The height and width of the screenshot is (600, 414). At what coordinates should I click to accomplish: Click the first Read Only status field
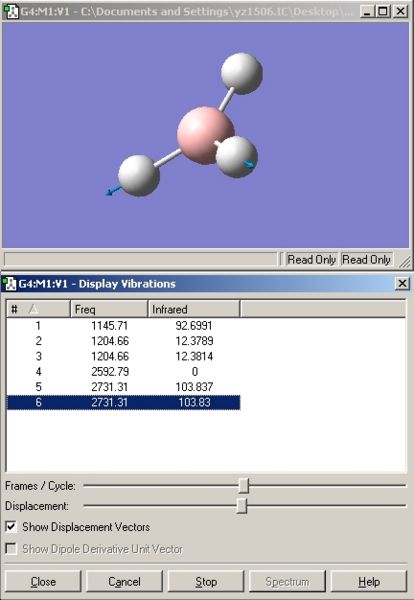[x=311, y=260]
